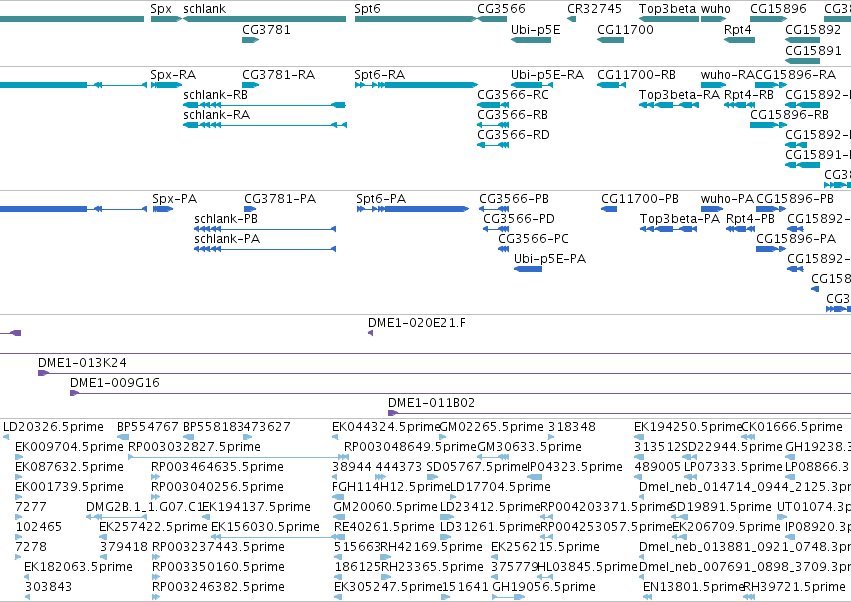
Task: Click the CG11700 gene glyph
Action: pos(610,40)
